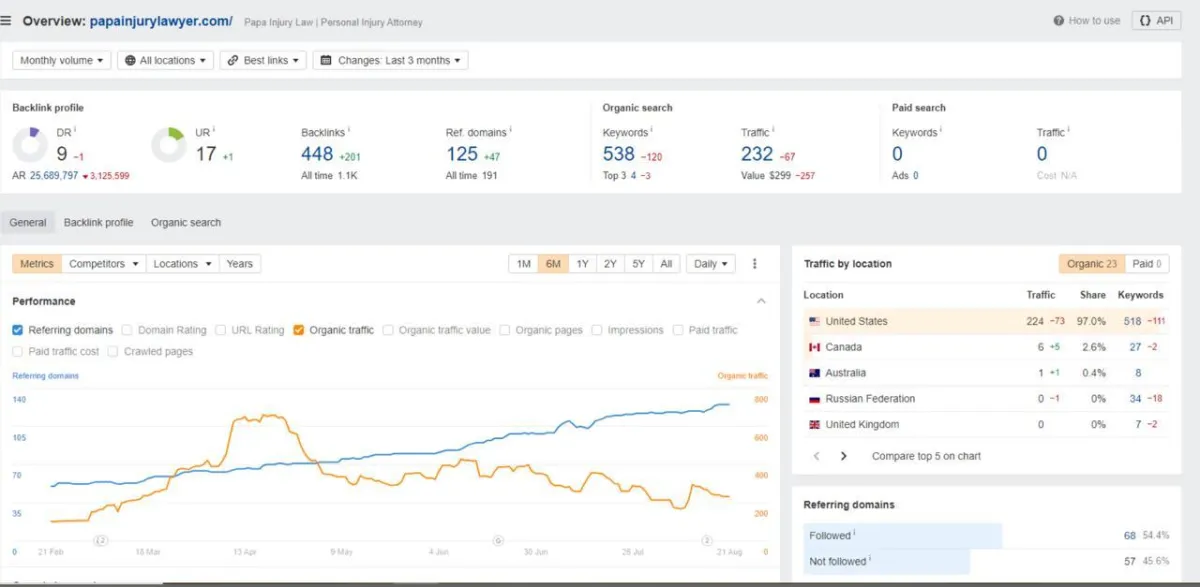Enable the Impressions checkbox
The width and height of the screenshot is (1200, 587).
(x=597, y=330)
